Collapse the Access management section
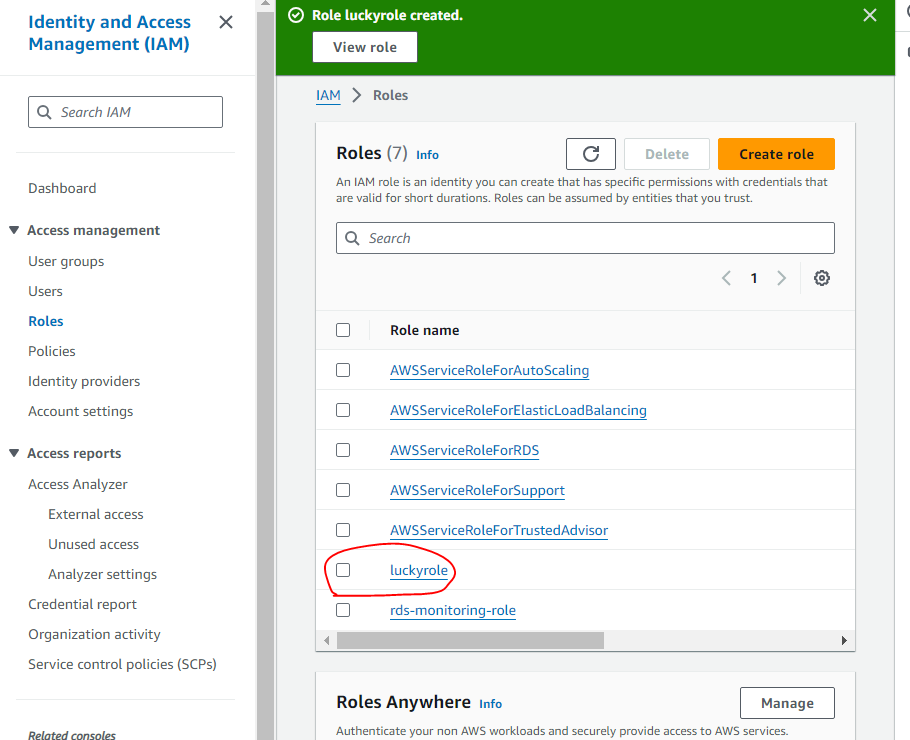910x740 pixels. [x=15, y=230]
